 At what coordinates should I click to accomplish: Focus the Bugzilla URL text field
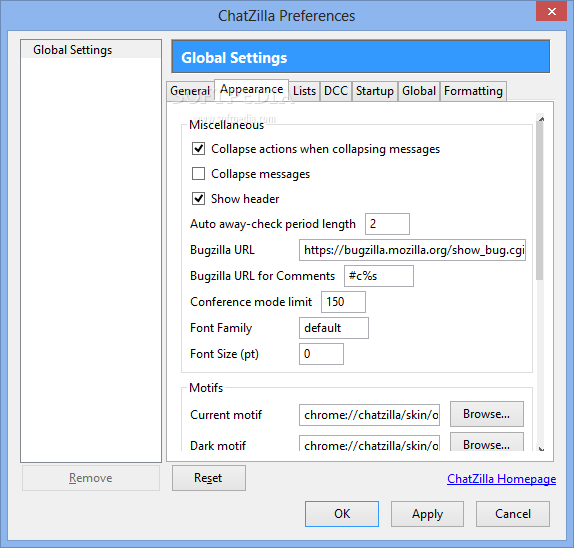pyautogui.click(x=412, y=250)
